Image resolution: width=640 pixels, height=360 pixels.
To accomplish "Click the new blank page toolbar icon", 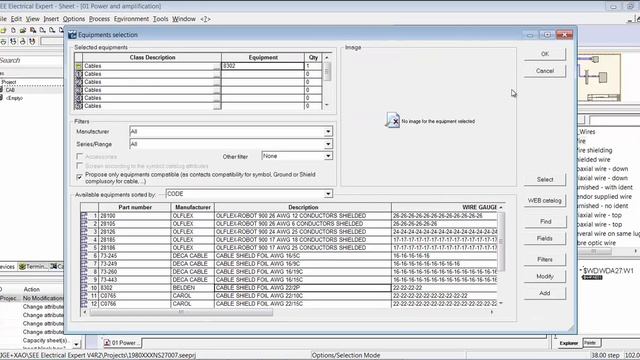I will click(13, 30).
